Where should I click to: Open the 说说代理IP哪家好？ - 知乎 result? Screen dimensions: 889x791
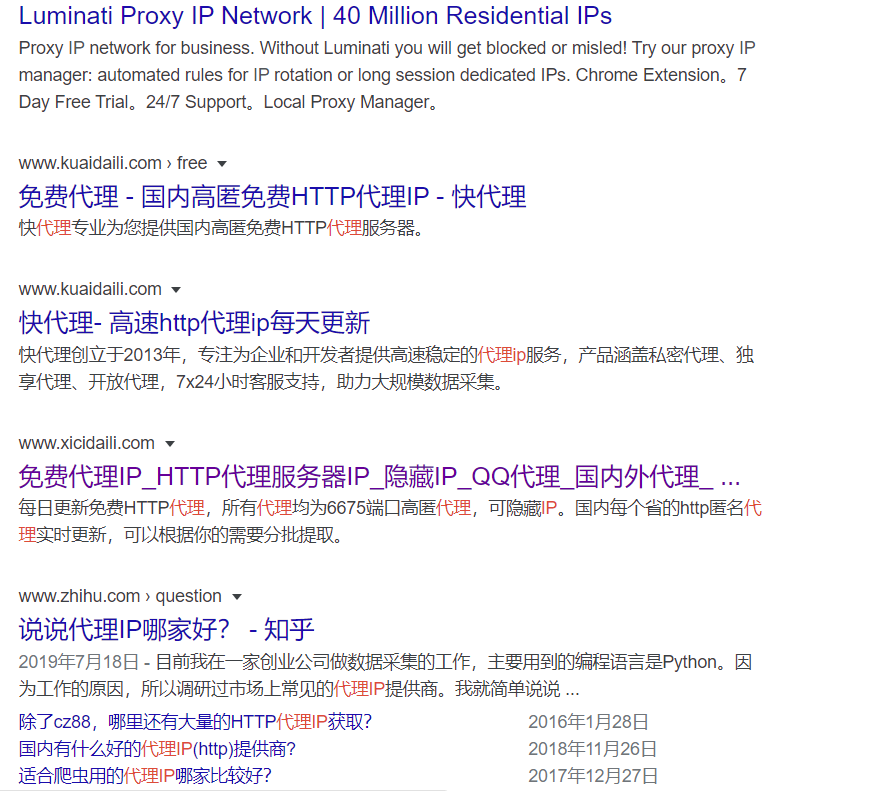click(166, 629)
